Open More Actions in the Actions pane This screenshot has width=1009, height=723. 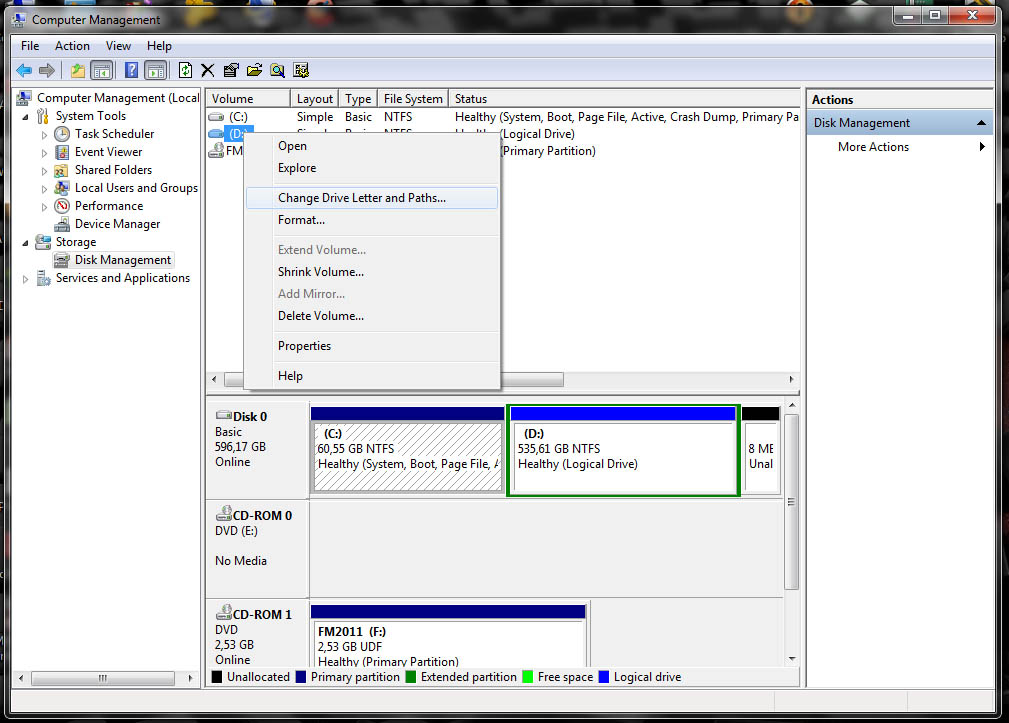873,147
